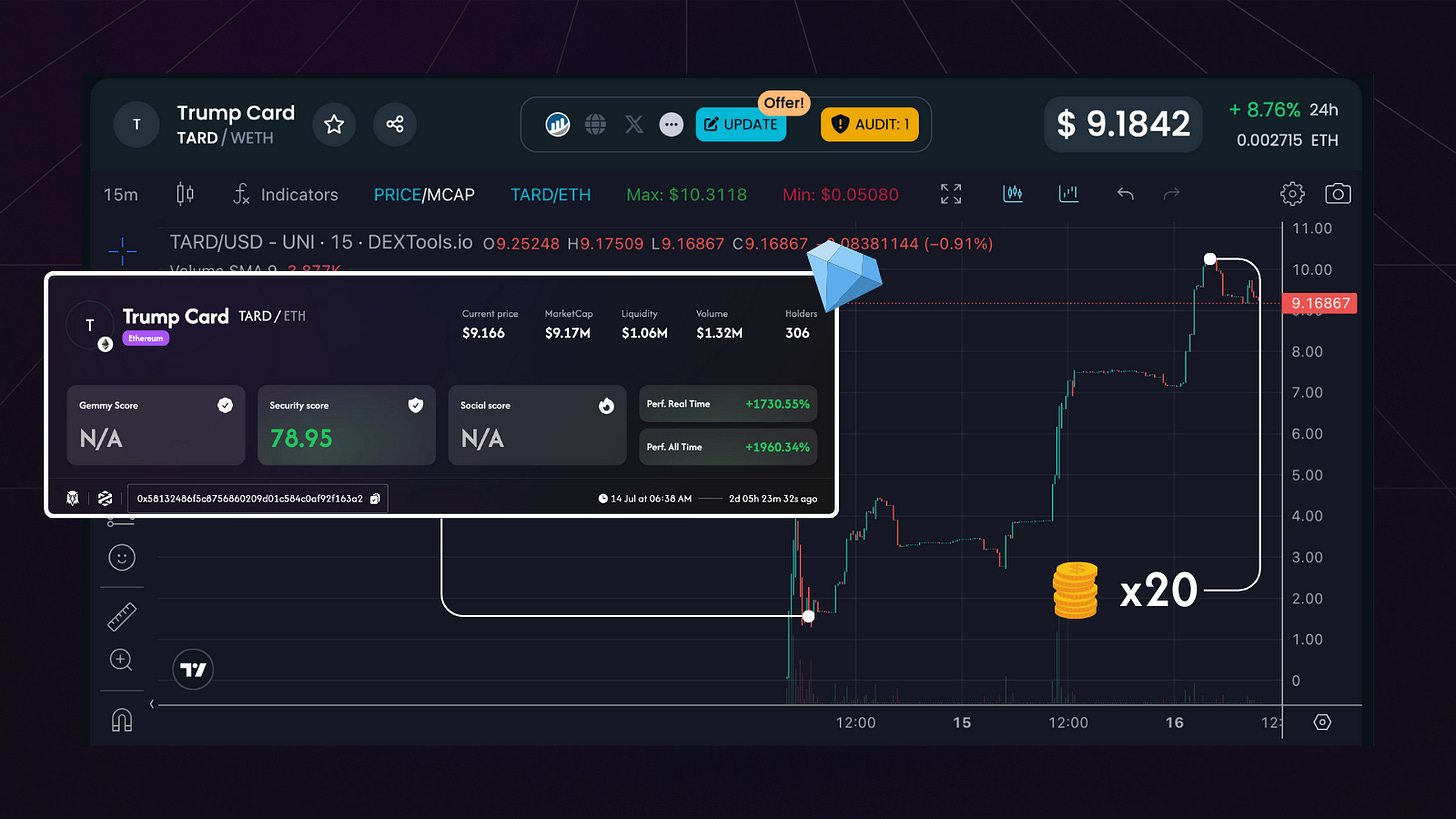Redo the last chart action

[x=1172, y=194]
